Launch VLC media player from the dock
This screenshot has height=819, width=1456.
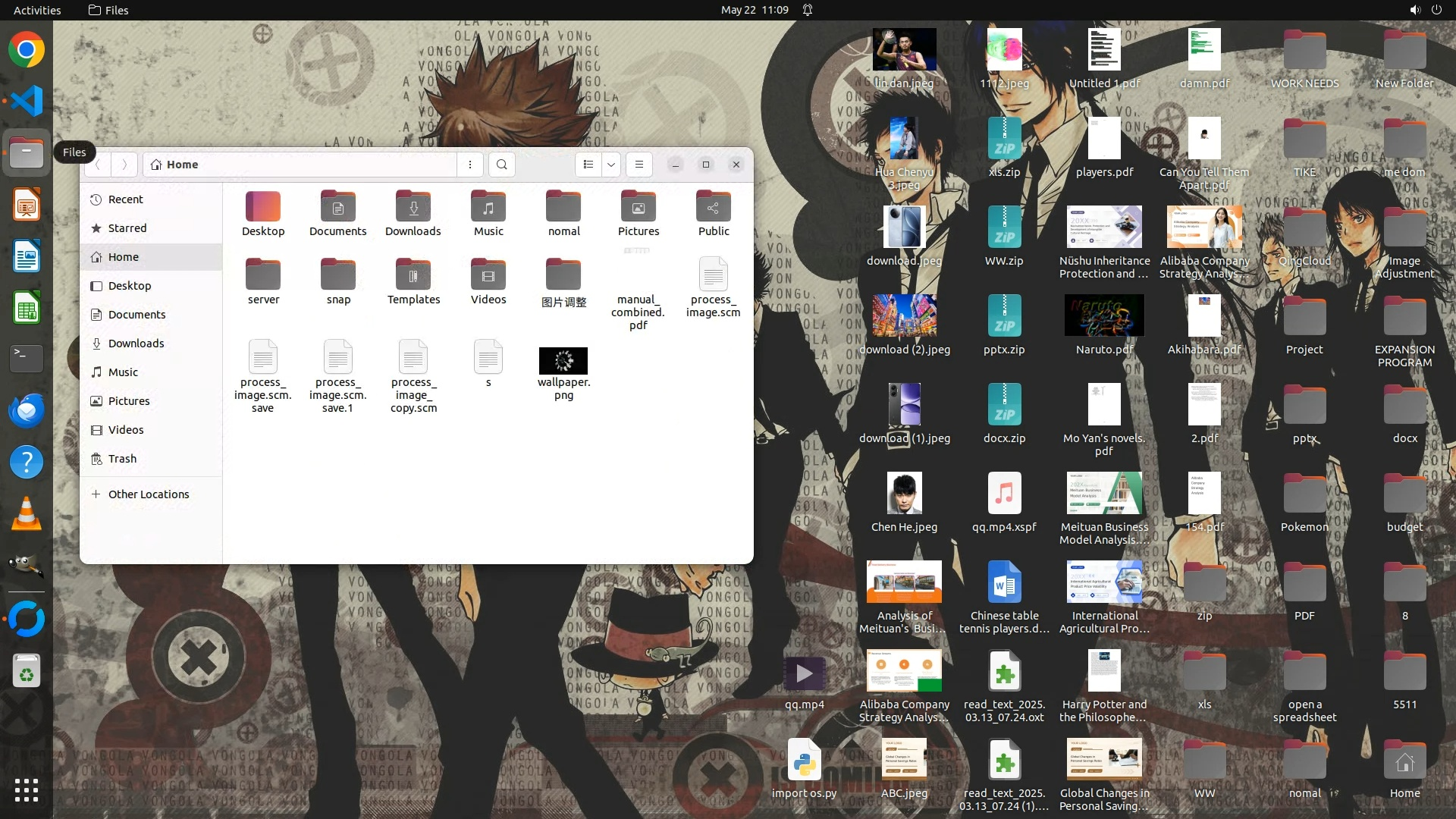pos(27,514)
